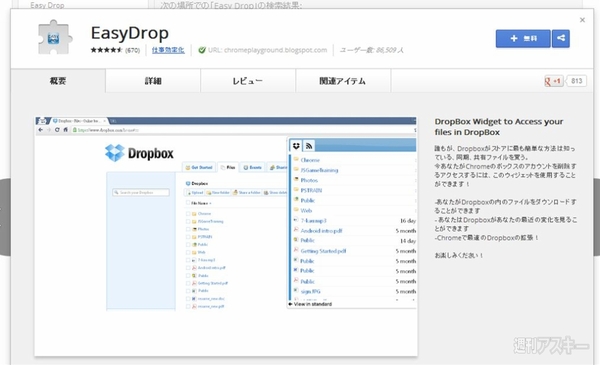The width and height of the screenshot is (600, 365).
Task: Switch to the 詳細 details tab
Action: pyautogui.click(x=153, y=81)
